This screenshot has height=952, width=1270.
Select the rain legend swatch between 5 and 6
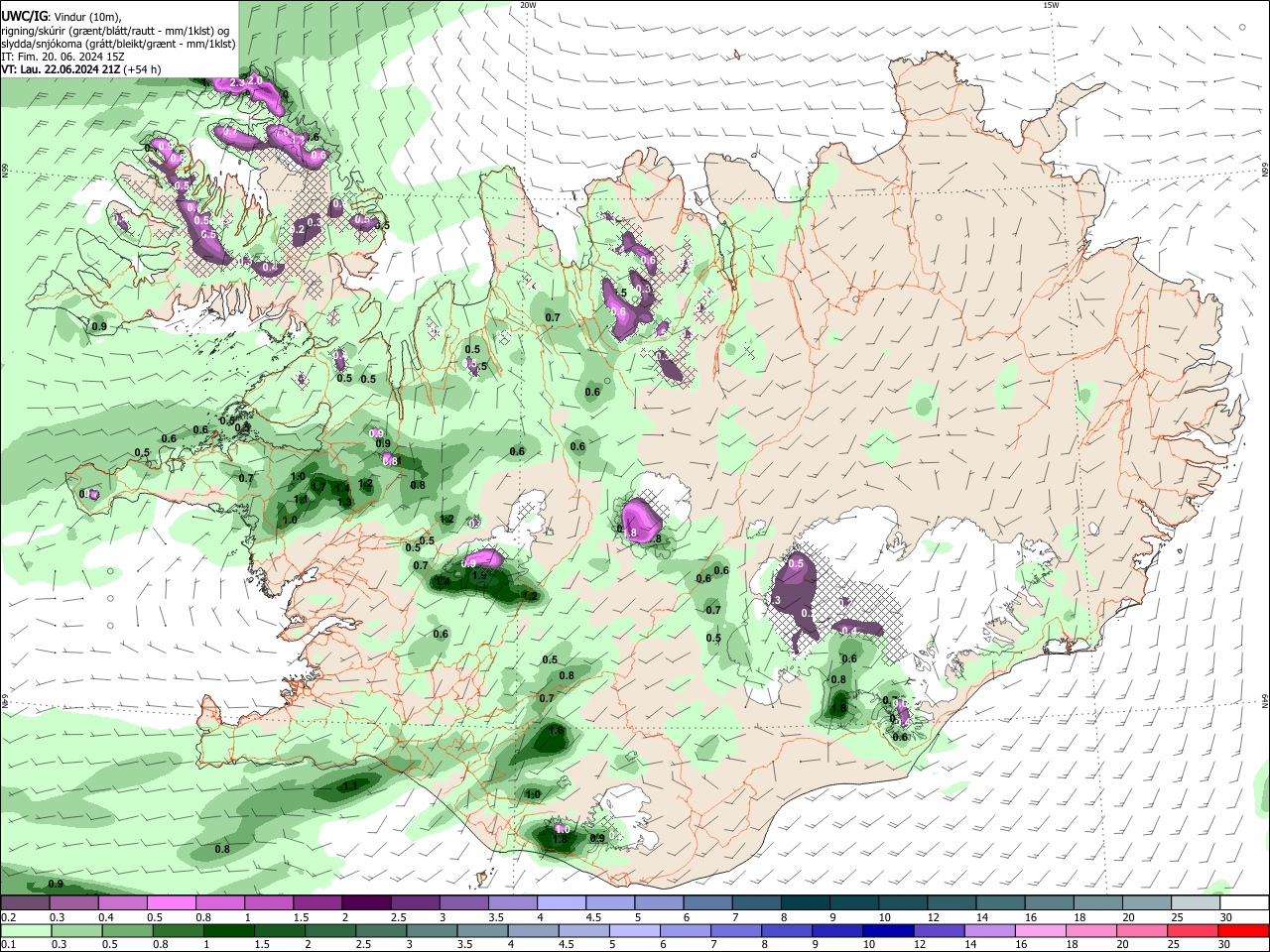(636, 929)
